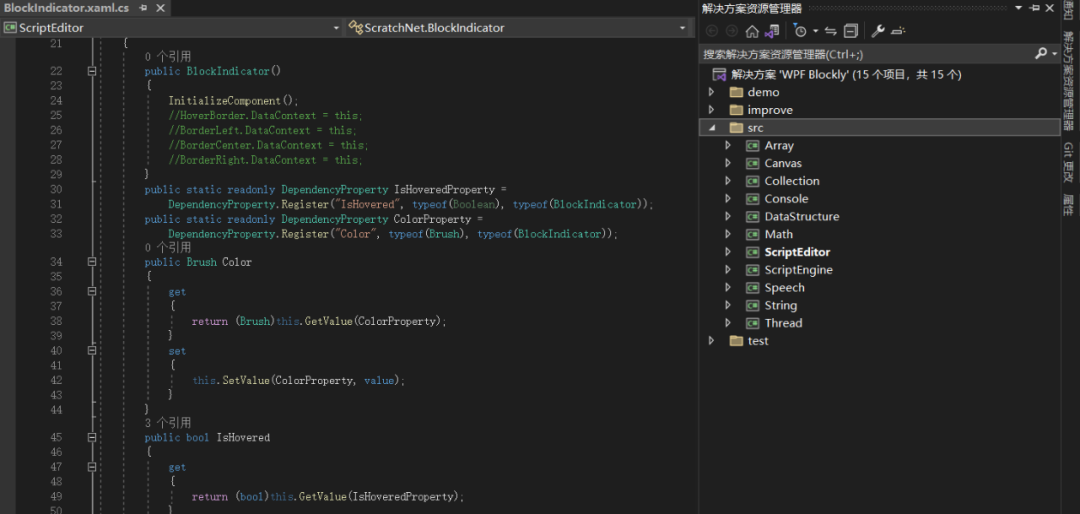Open '3 个引用' CodeLens above IsHovered
This screenshot has width=1080, height=514.
coord(167,423)
